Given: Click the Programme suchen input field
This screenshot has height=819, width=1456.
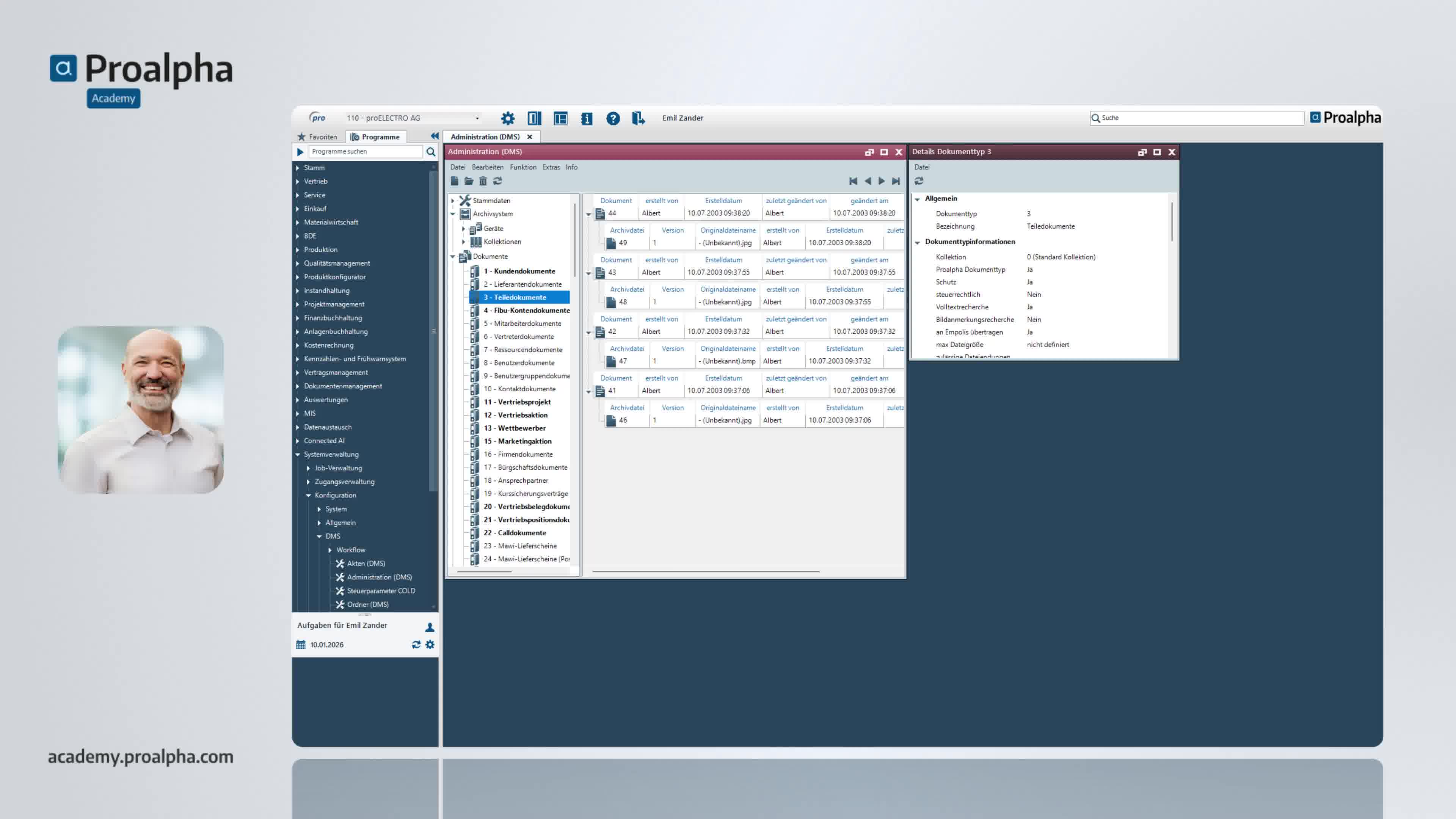Looking at the screenshot, I should click(365, 152).
